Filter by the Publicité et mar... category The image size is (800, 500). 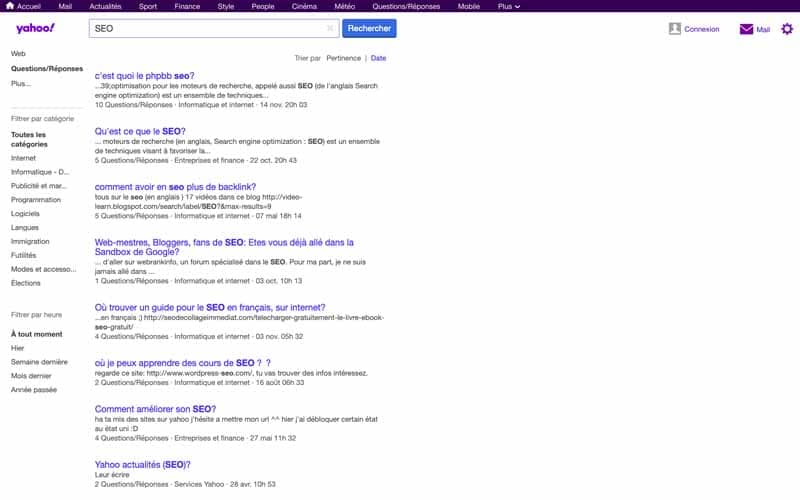[39, 186]
